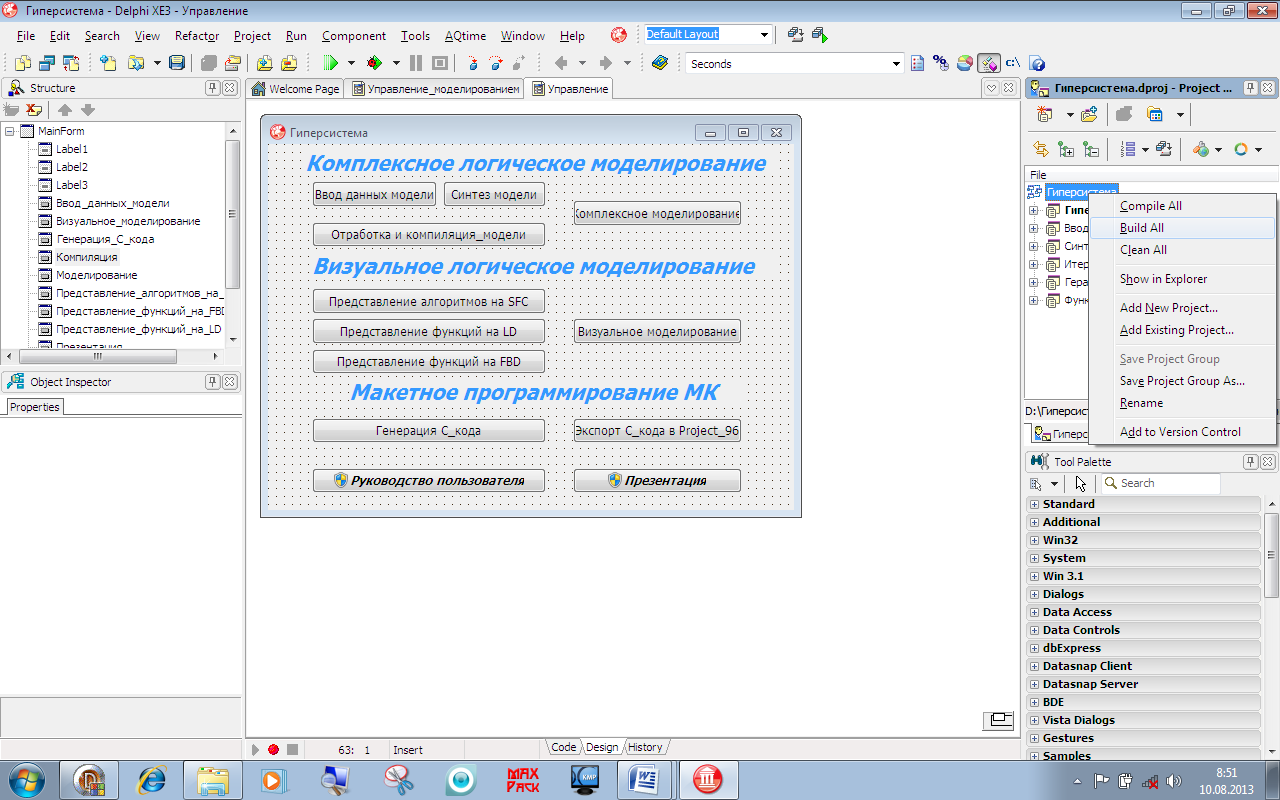Expand the Dialogs palette category
1280x800 pixels.
pyautogui.click(x=1035, y=594)
